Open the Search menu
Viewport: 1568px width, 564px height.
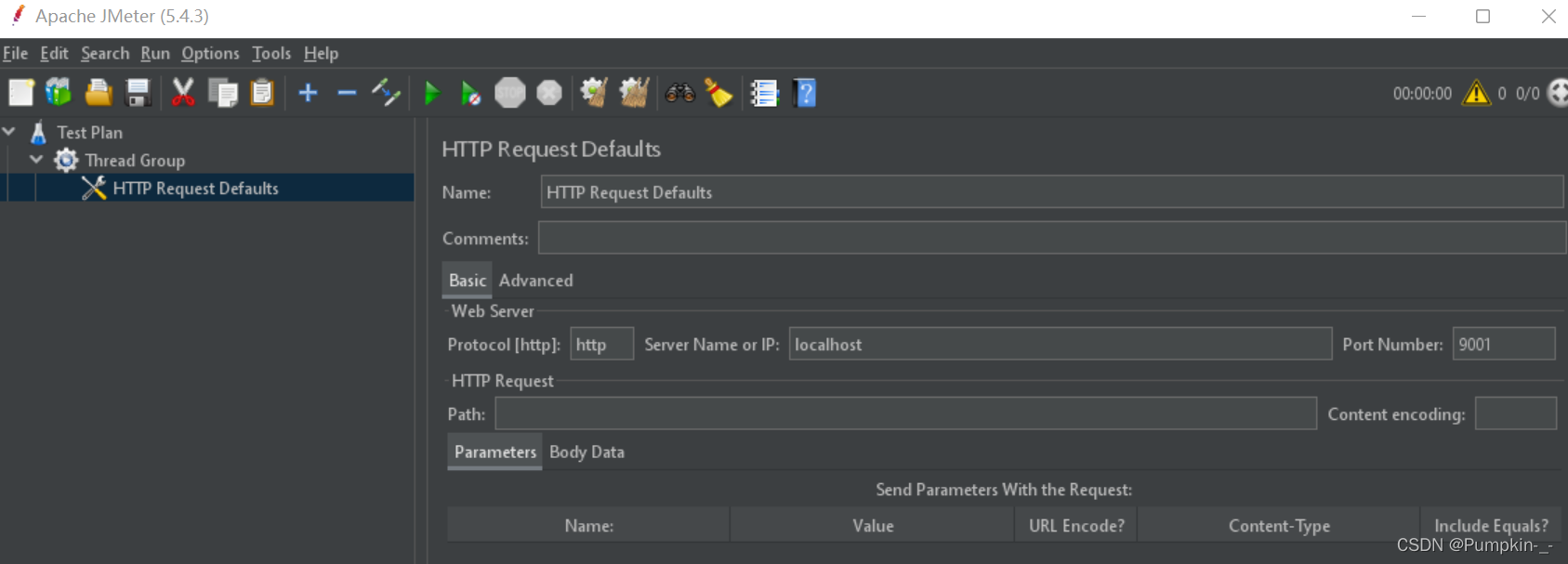[105, 53]
